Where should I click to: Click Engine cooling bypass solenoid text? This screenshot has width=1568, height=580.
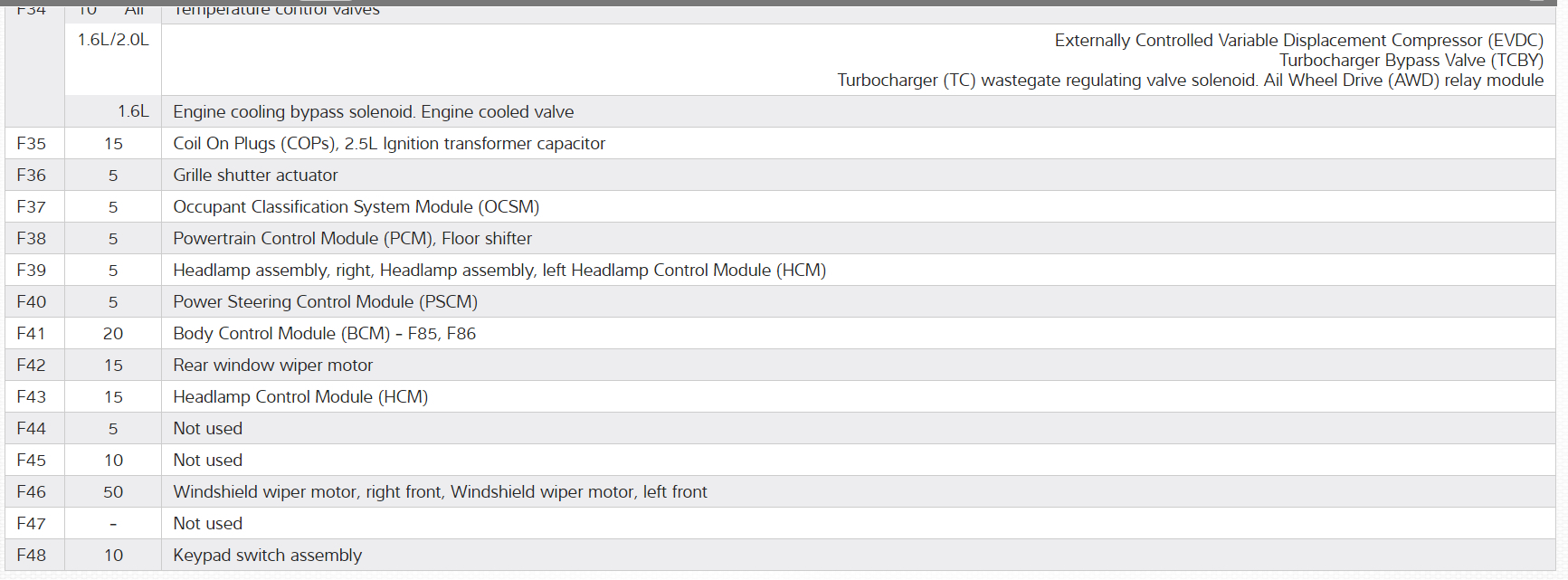point(373,112)
